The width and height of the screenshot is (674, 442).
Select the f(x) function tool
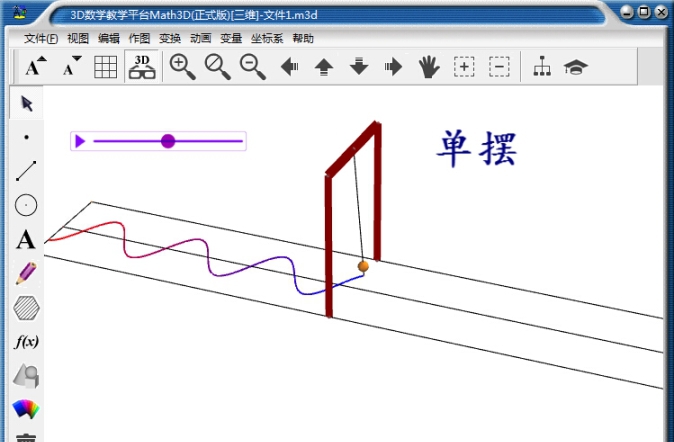tap(27, 342)
